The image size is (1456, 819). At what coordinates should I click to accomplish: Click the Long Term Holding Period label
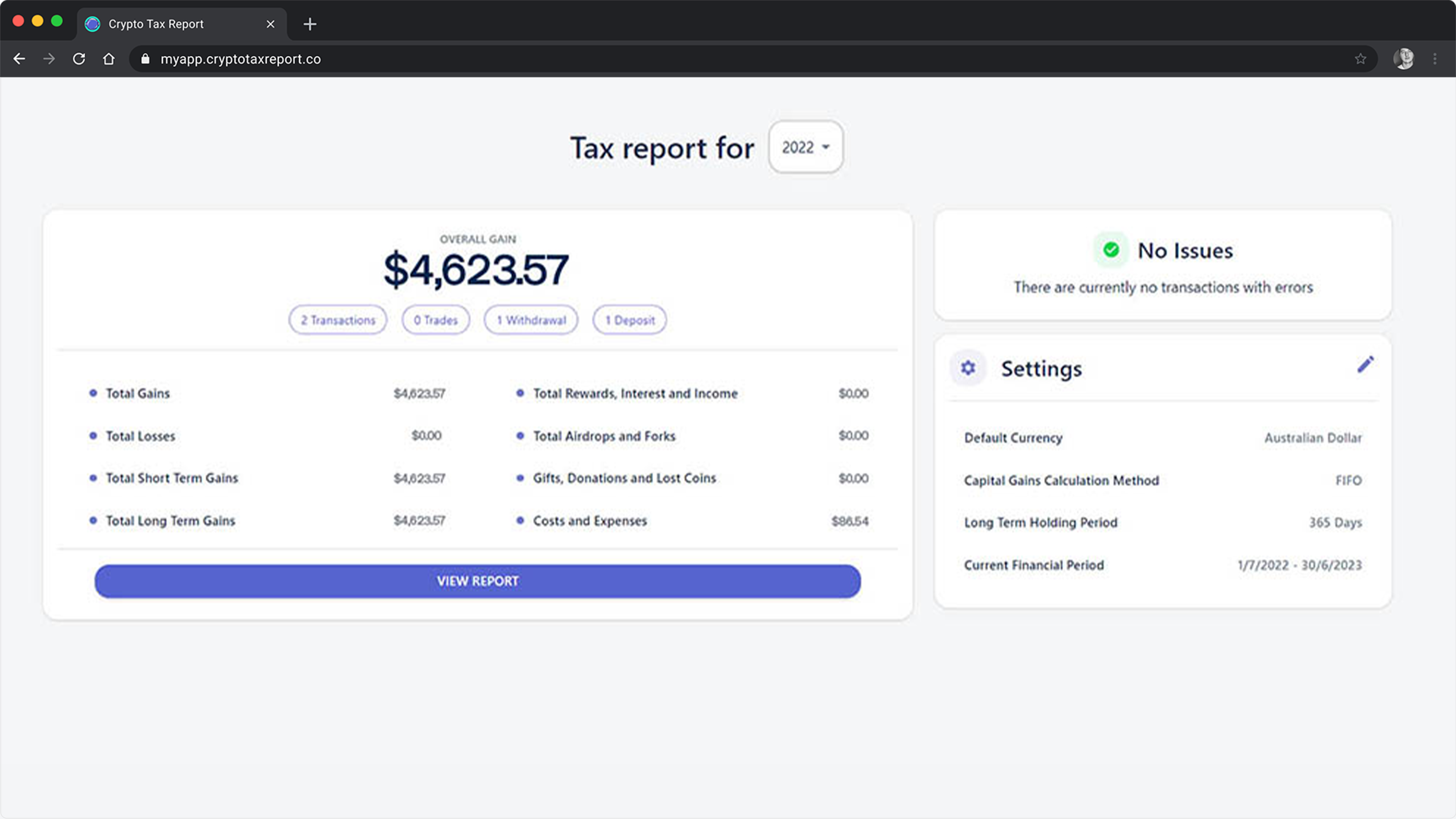(1041, 522)
